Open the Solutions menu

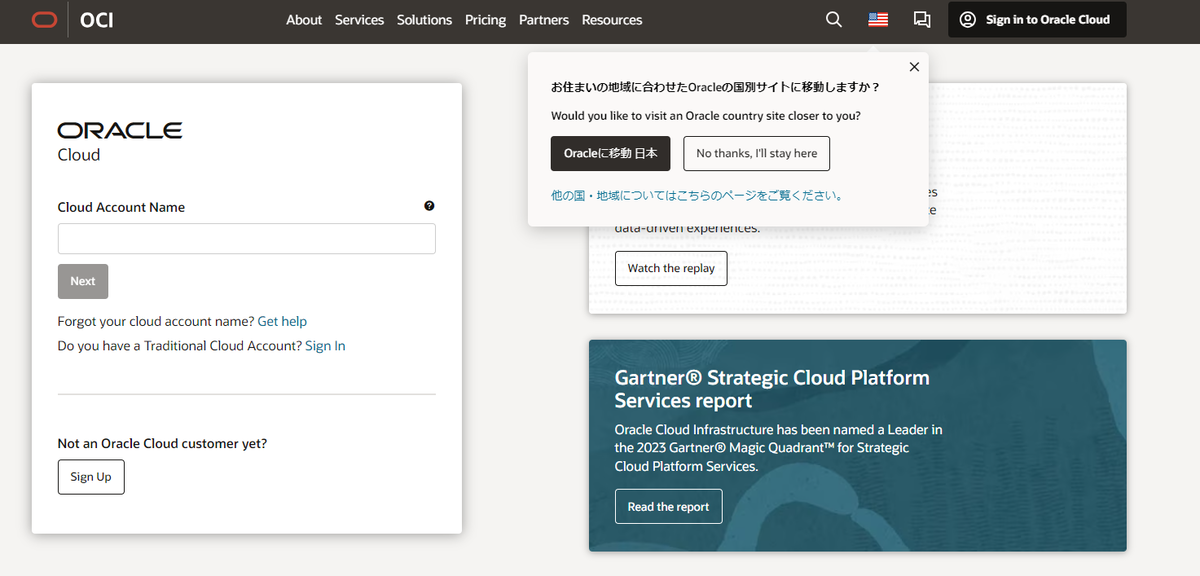point(424,19)
